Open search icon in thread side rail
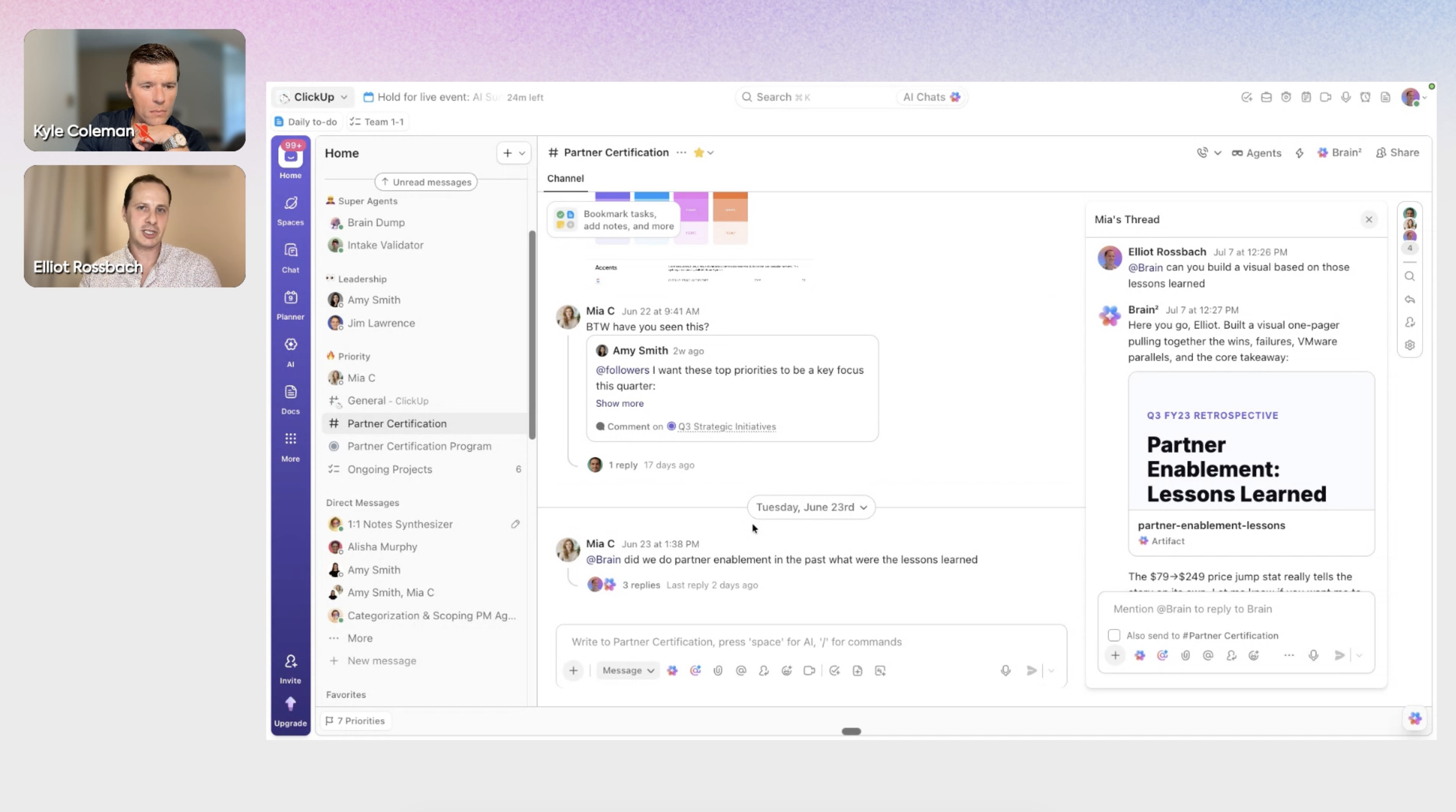This screenshot has width=1456, height=812. [1410, 276]
